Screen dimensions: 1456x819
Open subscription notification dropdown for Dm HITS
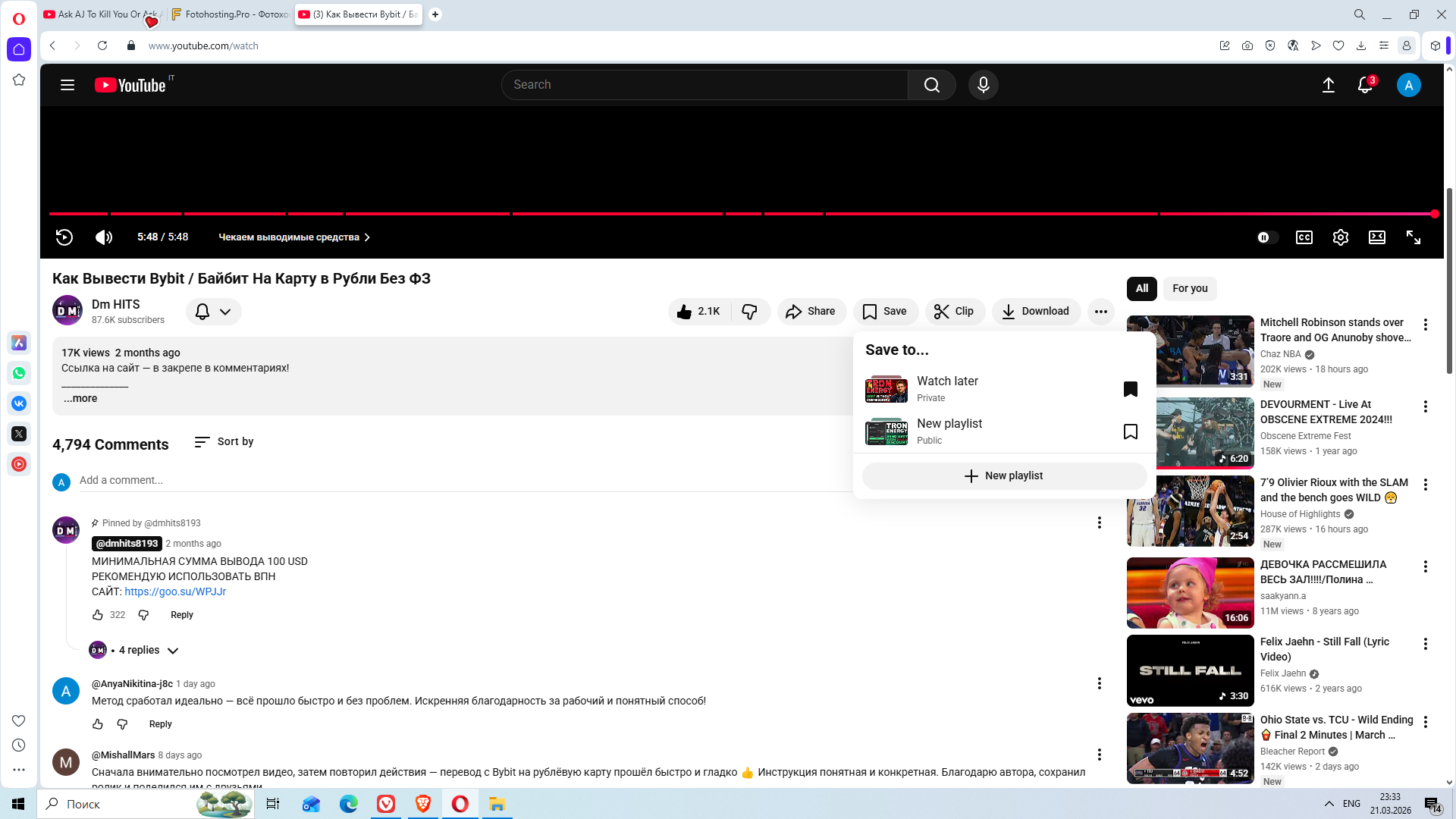pyautogui.click(x=213, y=312)
